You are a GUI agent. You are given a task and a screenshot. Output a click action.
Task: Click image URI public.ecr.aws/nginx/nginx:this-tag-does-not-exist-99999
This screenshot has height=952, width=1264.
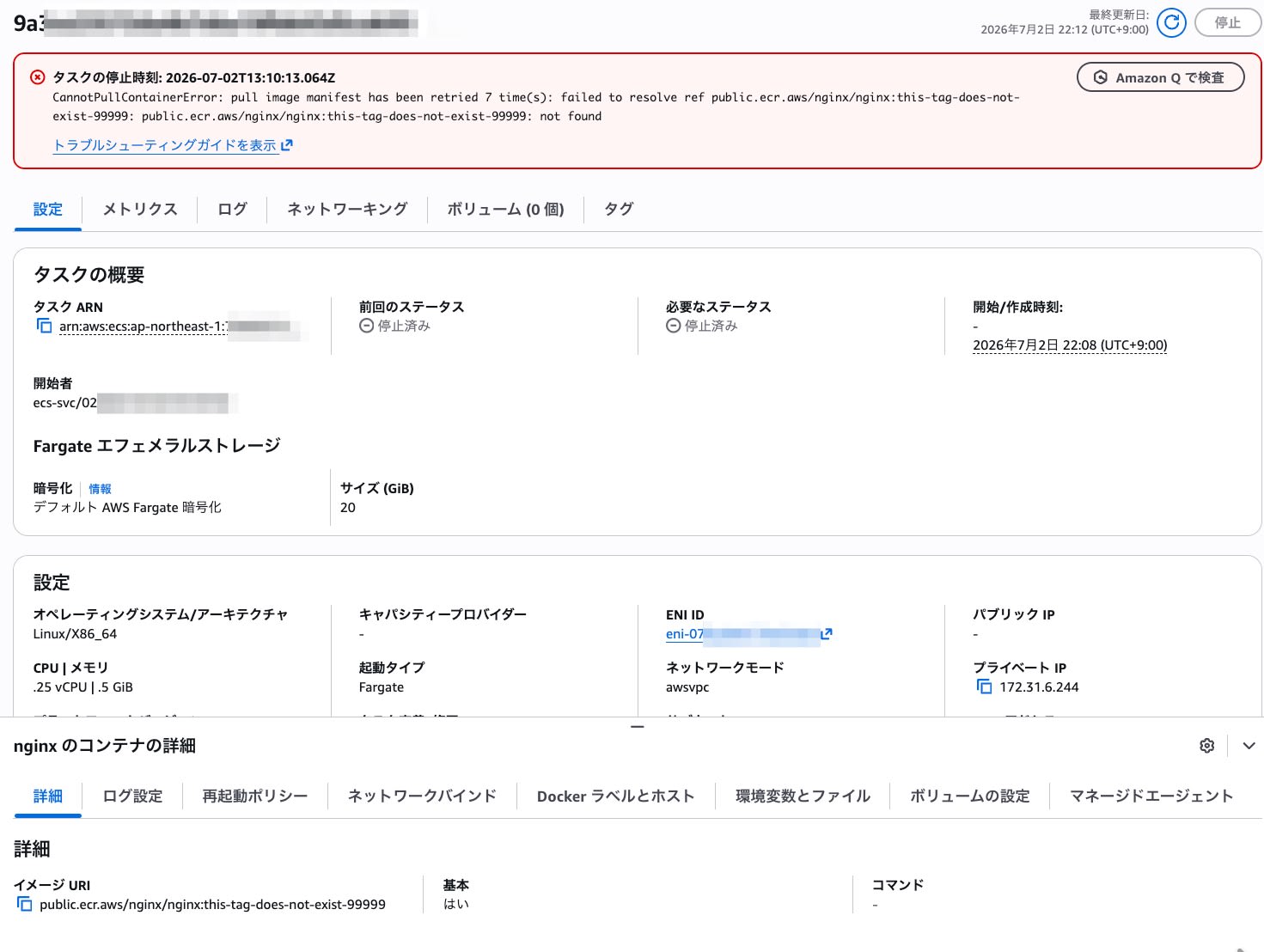coord(212,905)
